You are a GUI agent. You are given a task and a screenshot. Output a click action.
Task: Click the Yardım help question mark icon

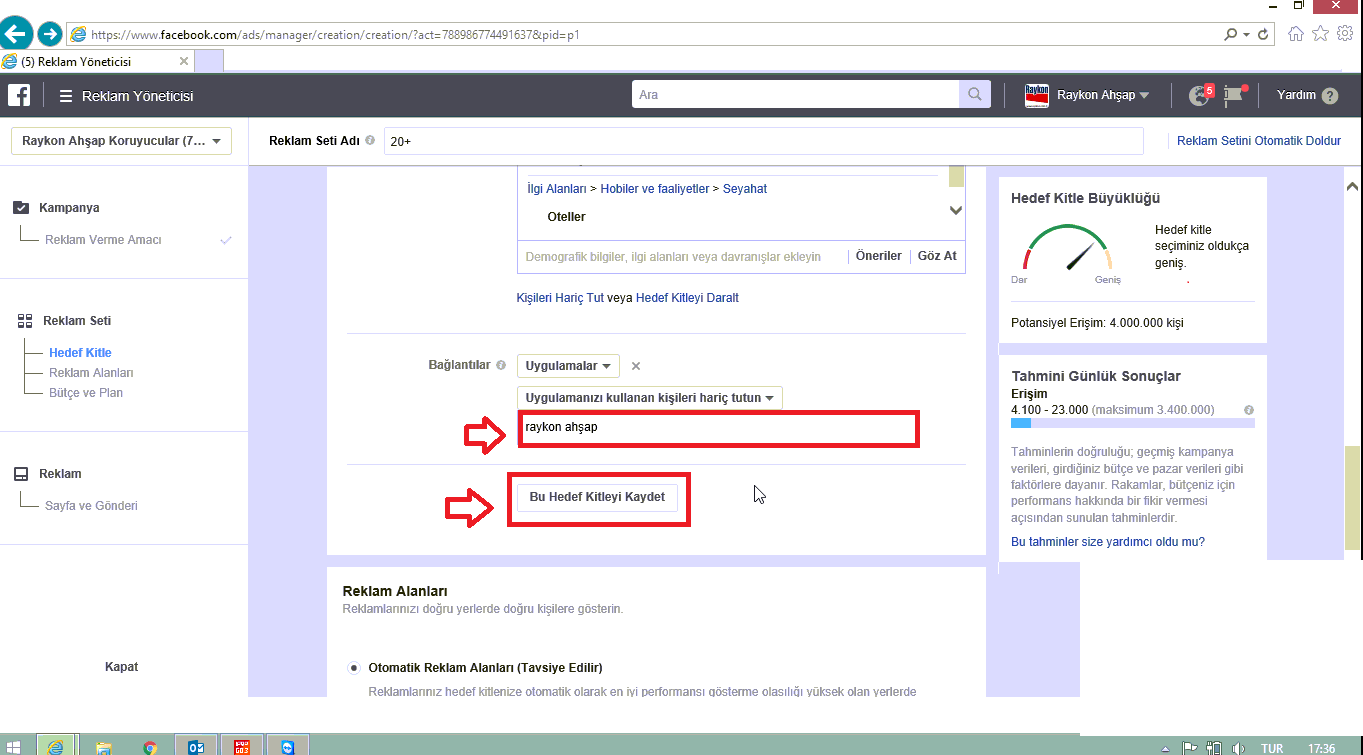[x=1329, y=96]
